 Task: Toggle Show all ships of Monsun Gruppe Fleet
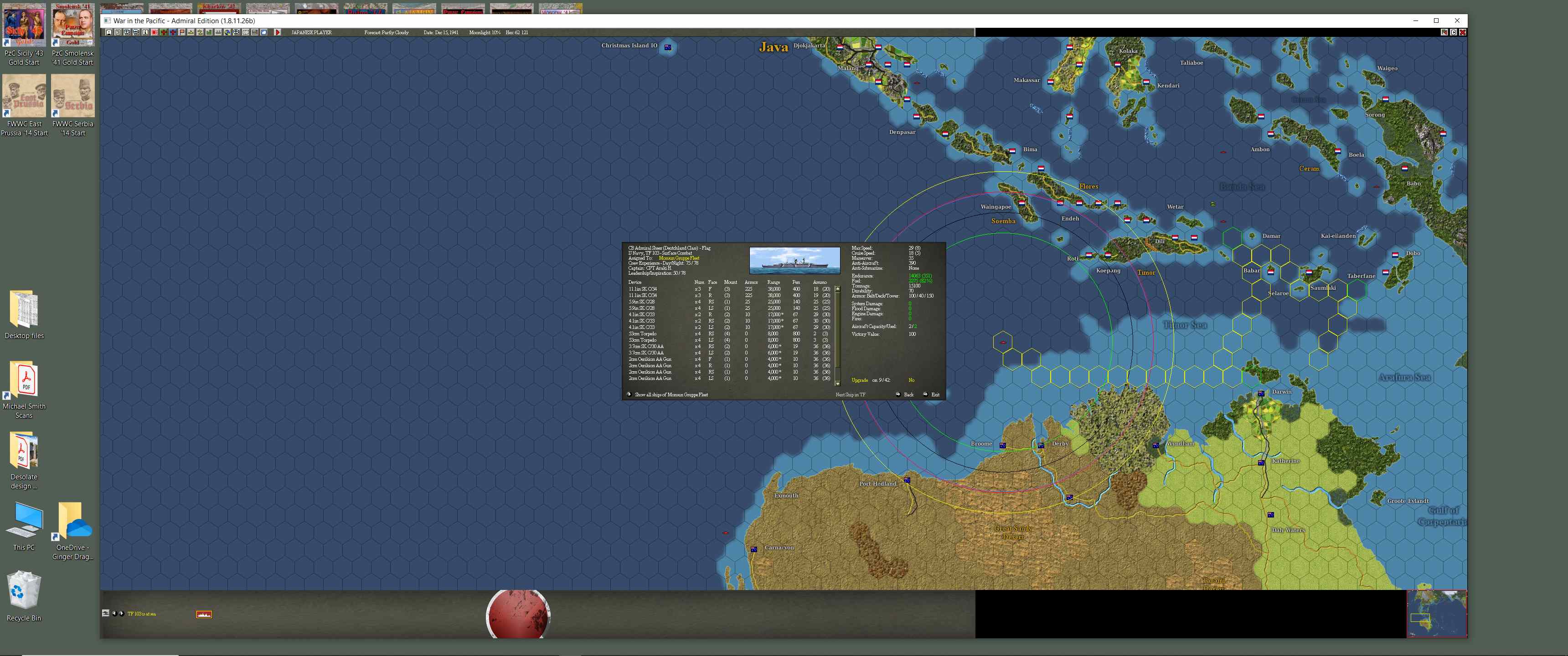tap(672, 395)
